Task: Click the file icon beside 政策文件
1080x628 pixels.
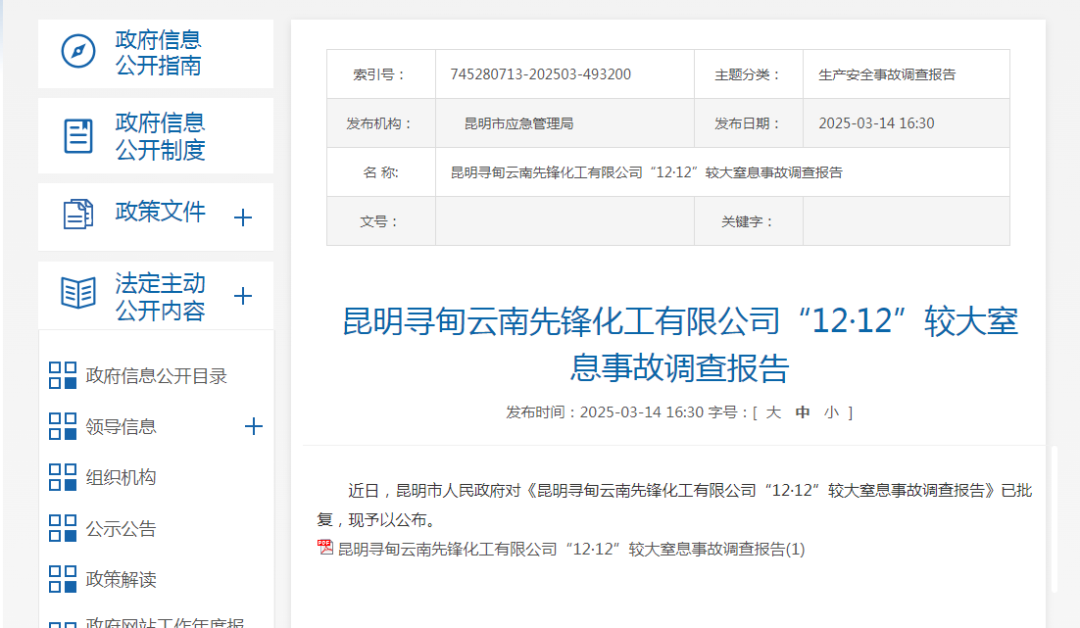Action: pyautogui.click(x=78, y=214)
